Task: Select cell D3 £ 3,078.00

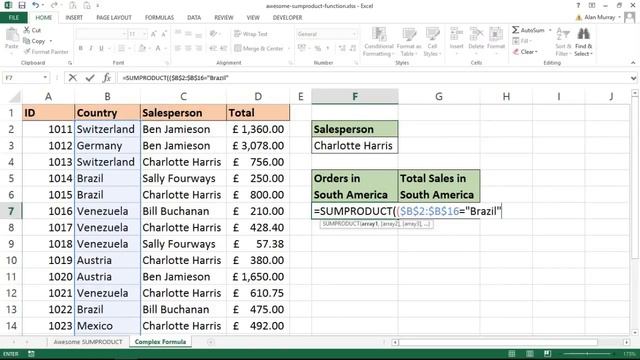Action: point(258,146)
